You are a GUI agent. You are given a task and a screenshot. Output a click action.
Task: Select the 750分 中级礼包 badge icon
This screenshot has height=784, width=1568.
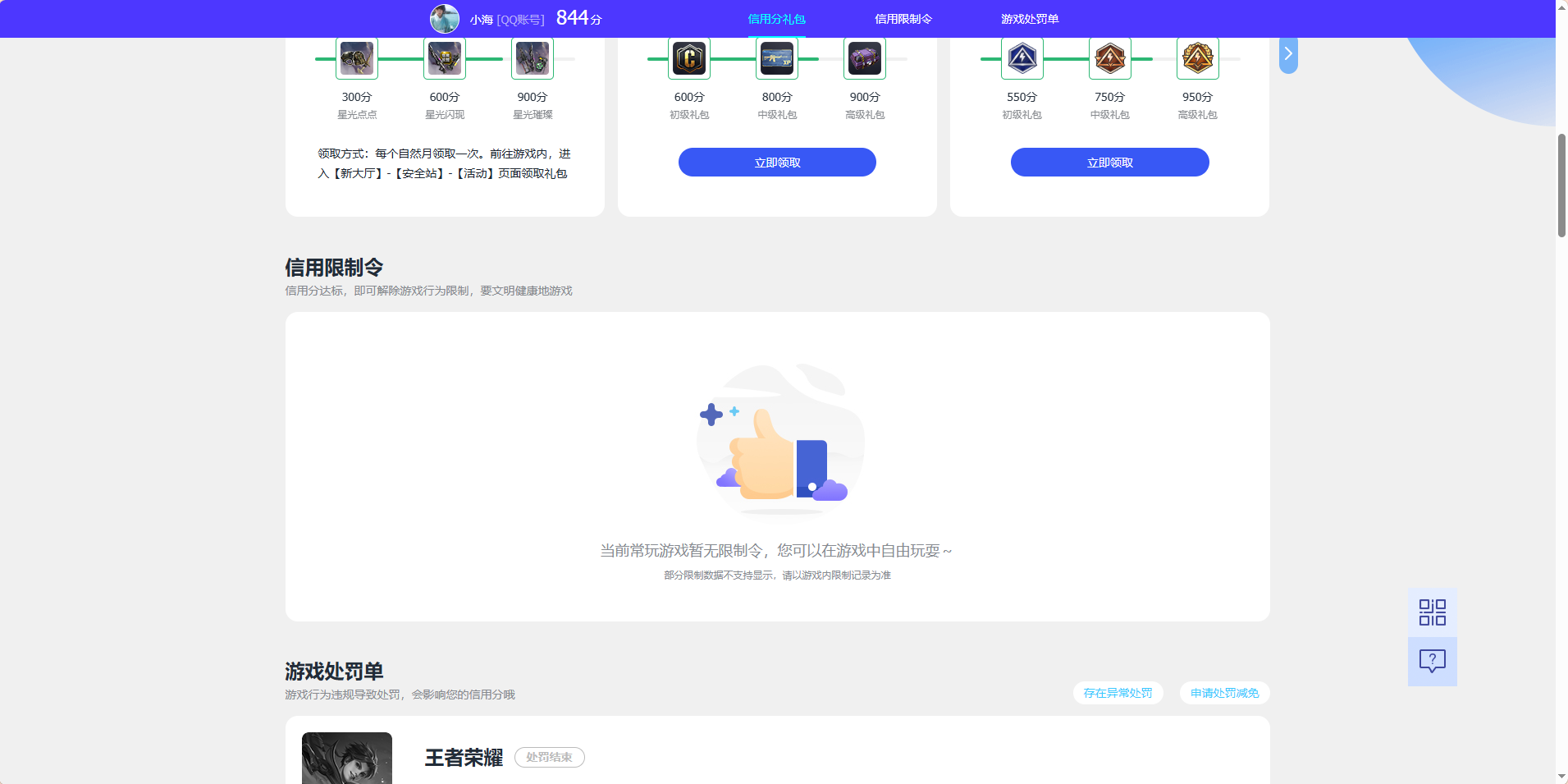pos(1109,57)
